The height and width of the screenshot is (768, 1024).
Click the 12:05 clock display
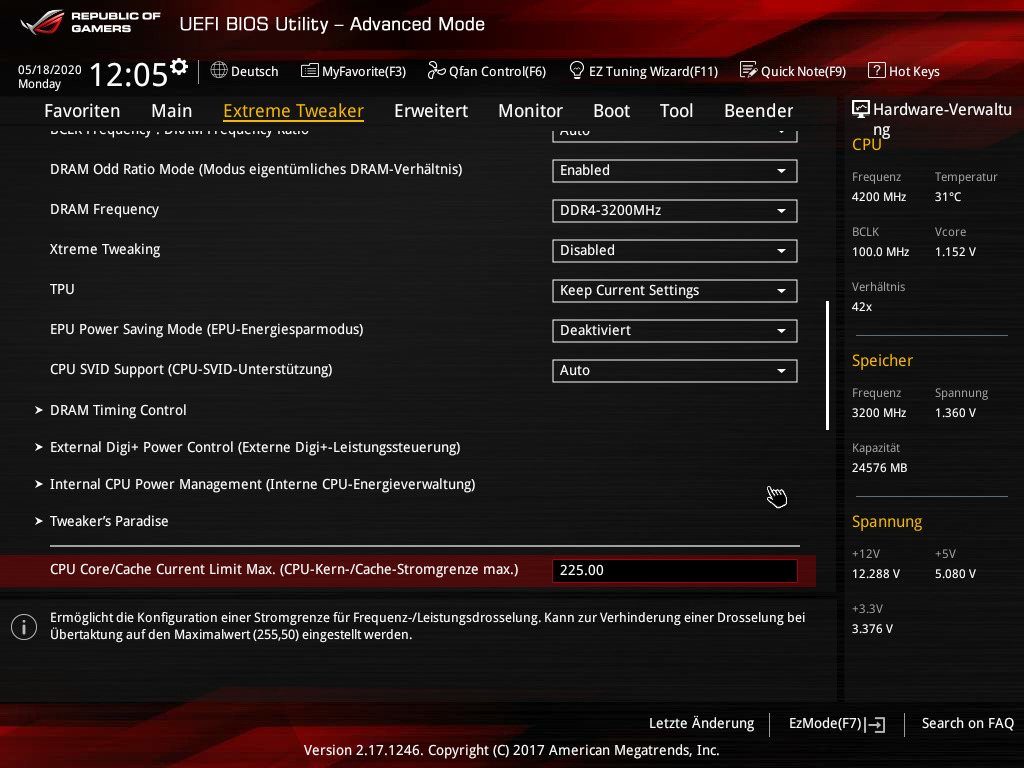(x=129, y=74)
